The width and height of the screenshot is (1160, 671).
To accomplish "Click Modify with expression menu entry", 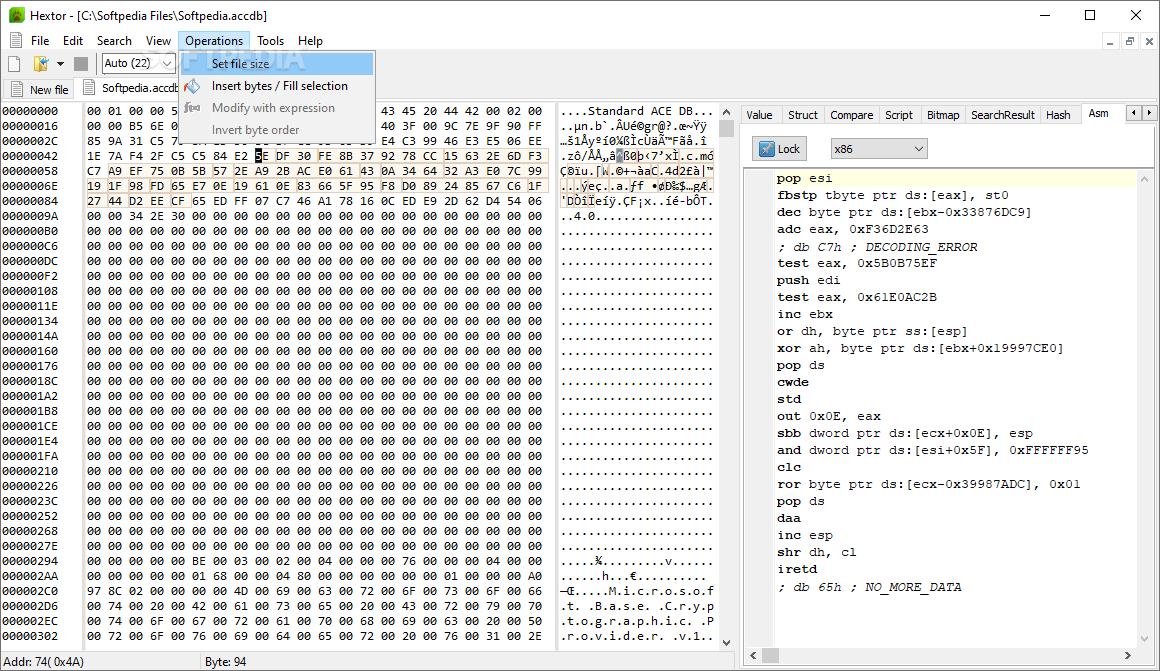I will coord(277,108).
